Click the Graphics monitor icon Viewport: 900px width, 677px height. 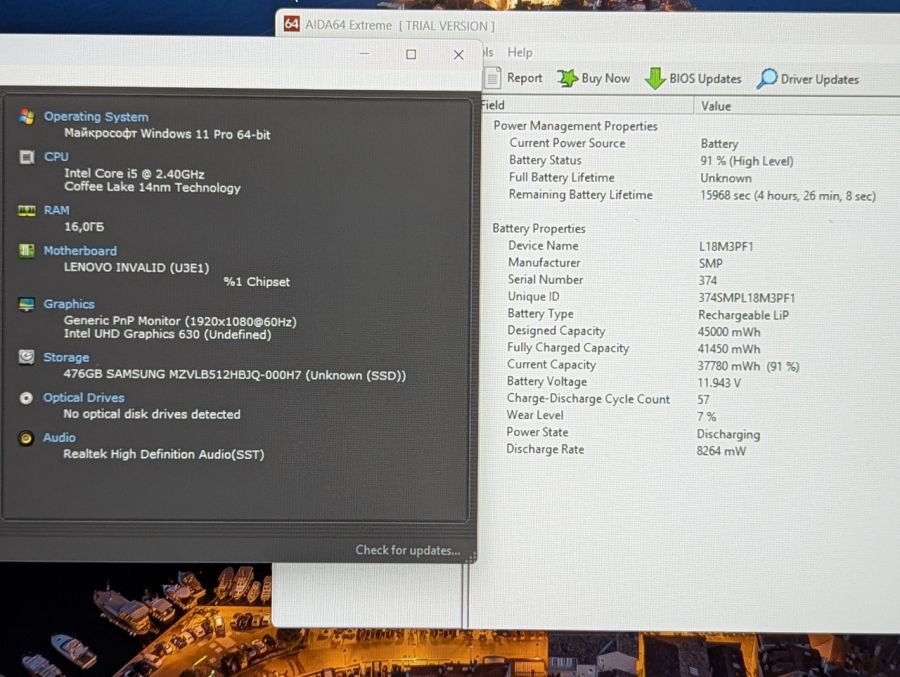26,304
